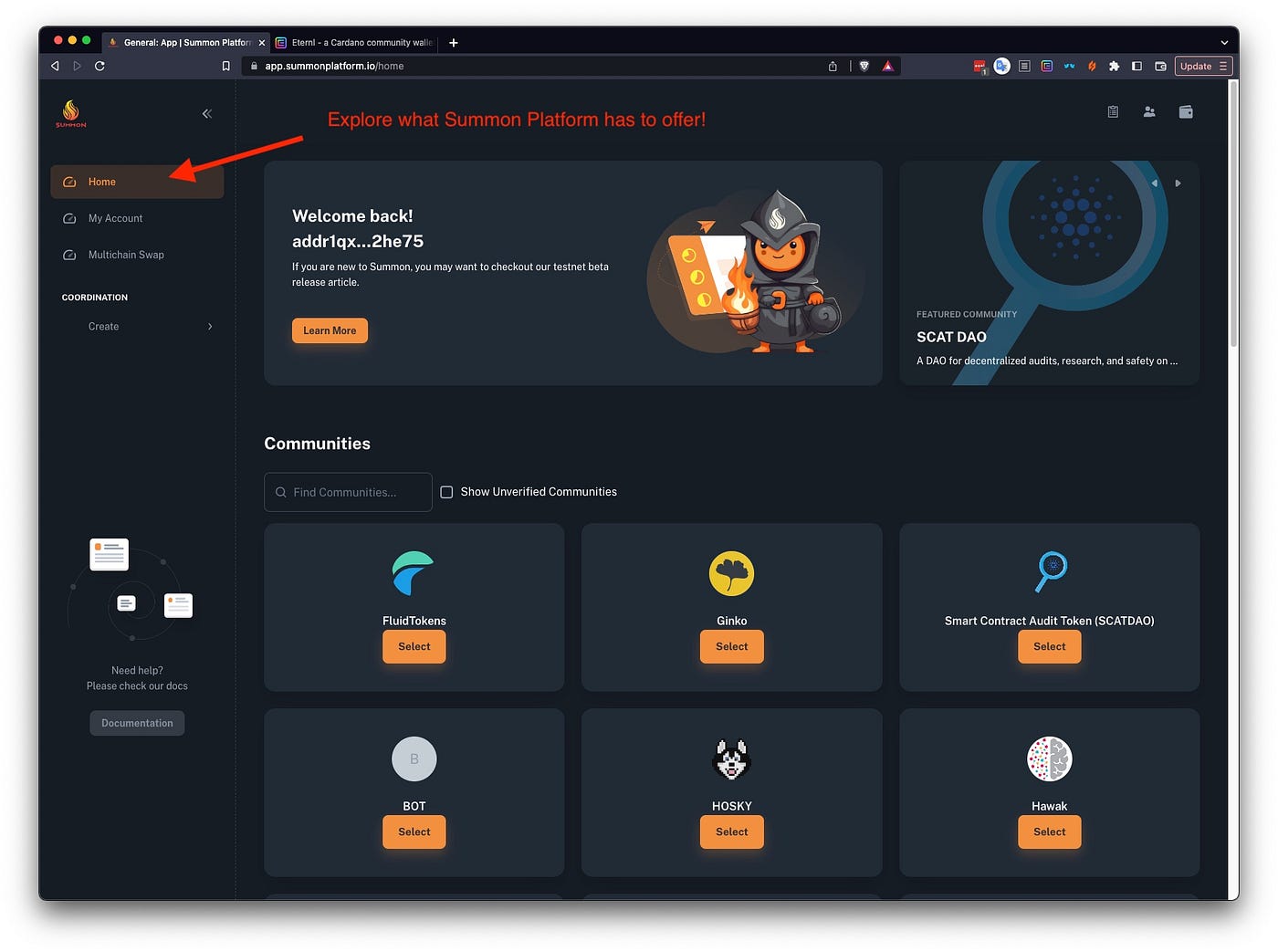This screenshot has width=1278, height=952.
Task: Select the HOSKY community
Action: [731, 832]
